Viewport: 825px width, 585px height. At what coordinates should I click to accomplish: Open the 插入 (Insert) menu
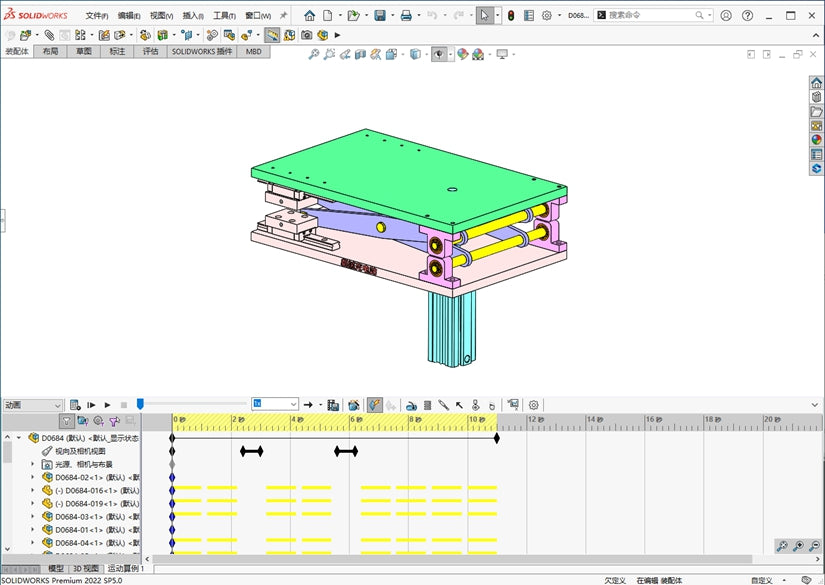click(x=193, y=16)
